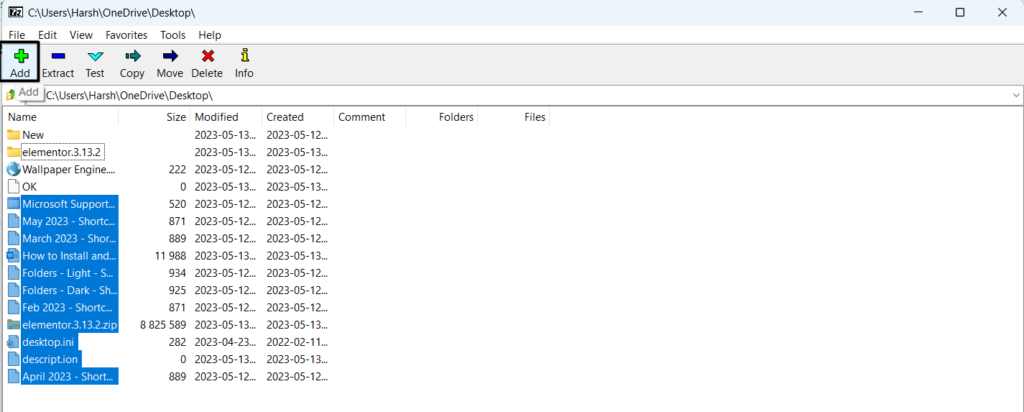
Task: Open the File menu
Action: pos(18,35)
